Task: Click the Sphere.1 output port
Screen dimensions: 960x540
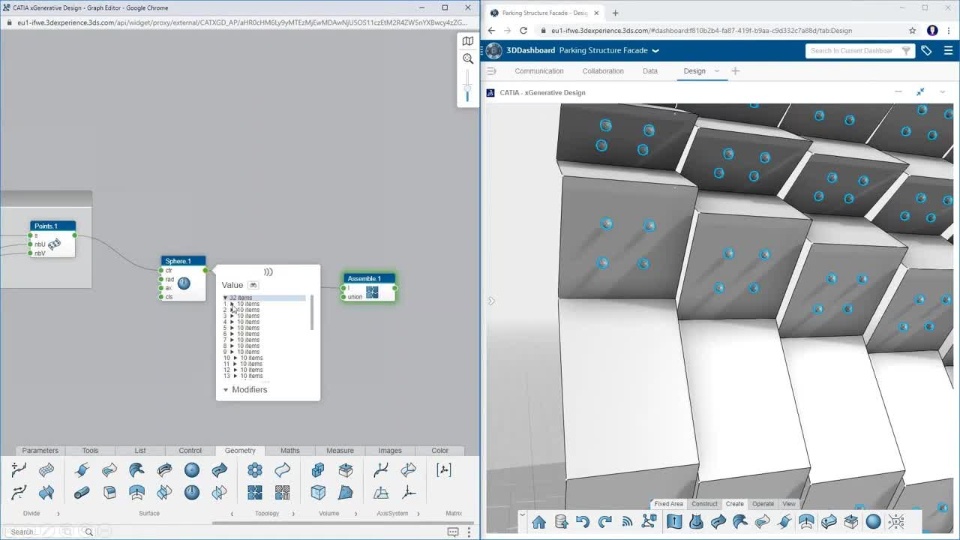Action: (x=206, y=270)
